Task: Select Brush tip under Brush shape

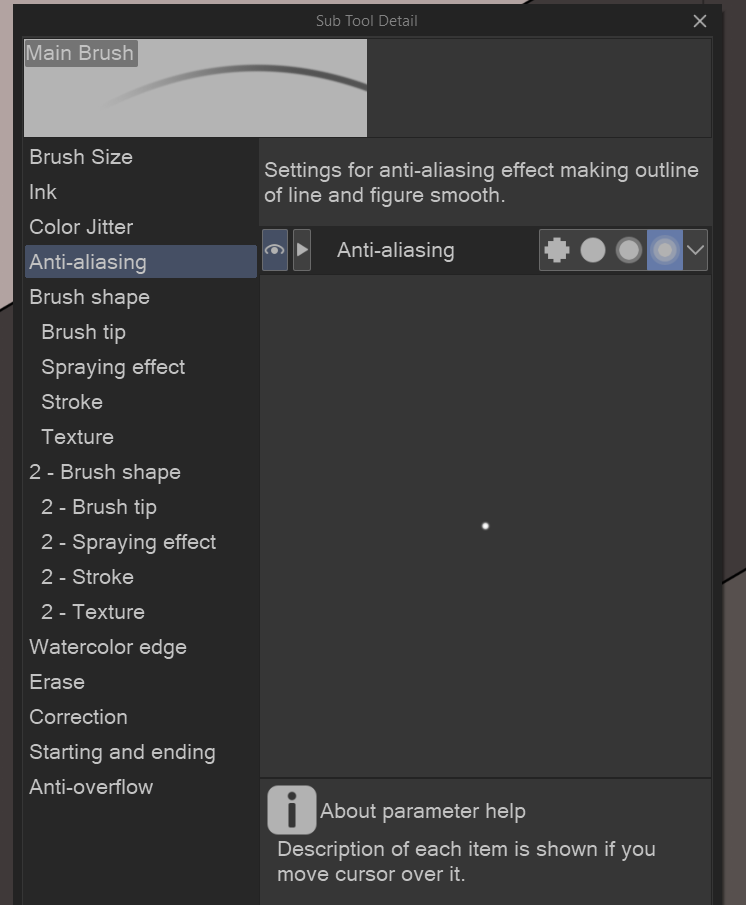Action: [x=83, y=332]
